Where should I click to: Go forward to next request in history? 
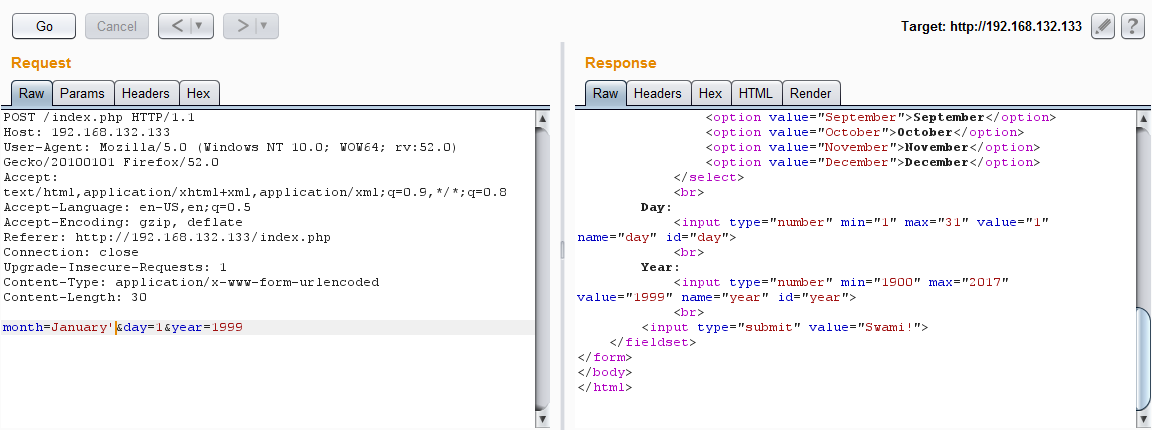[x=242, y=26]
